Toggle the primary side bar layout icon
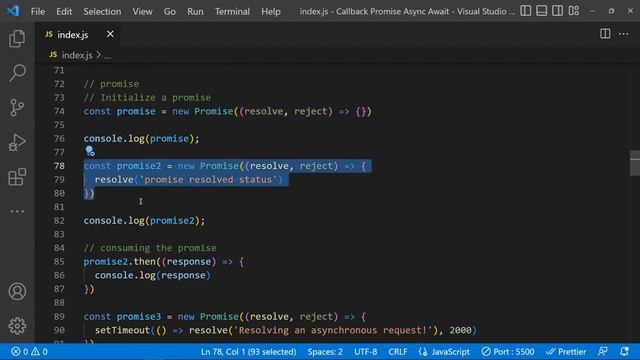 (526, 11)
